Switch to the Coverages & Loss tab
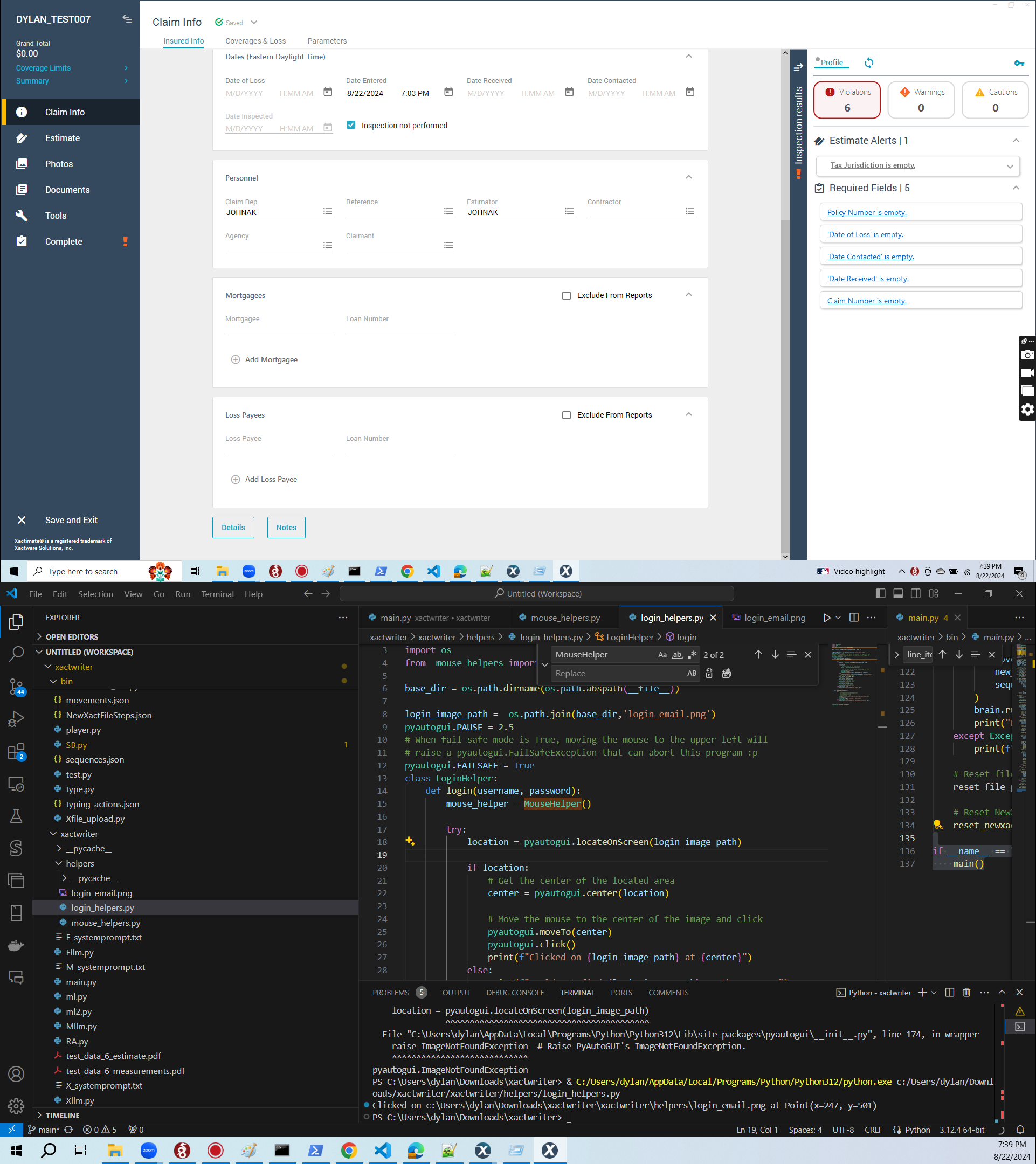Screen dimensions: 1036x1164 (255, 41)
